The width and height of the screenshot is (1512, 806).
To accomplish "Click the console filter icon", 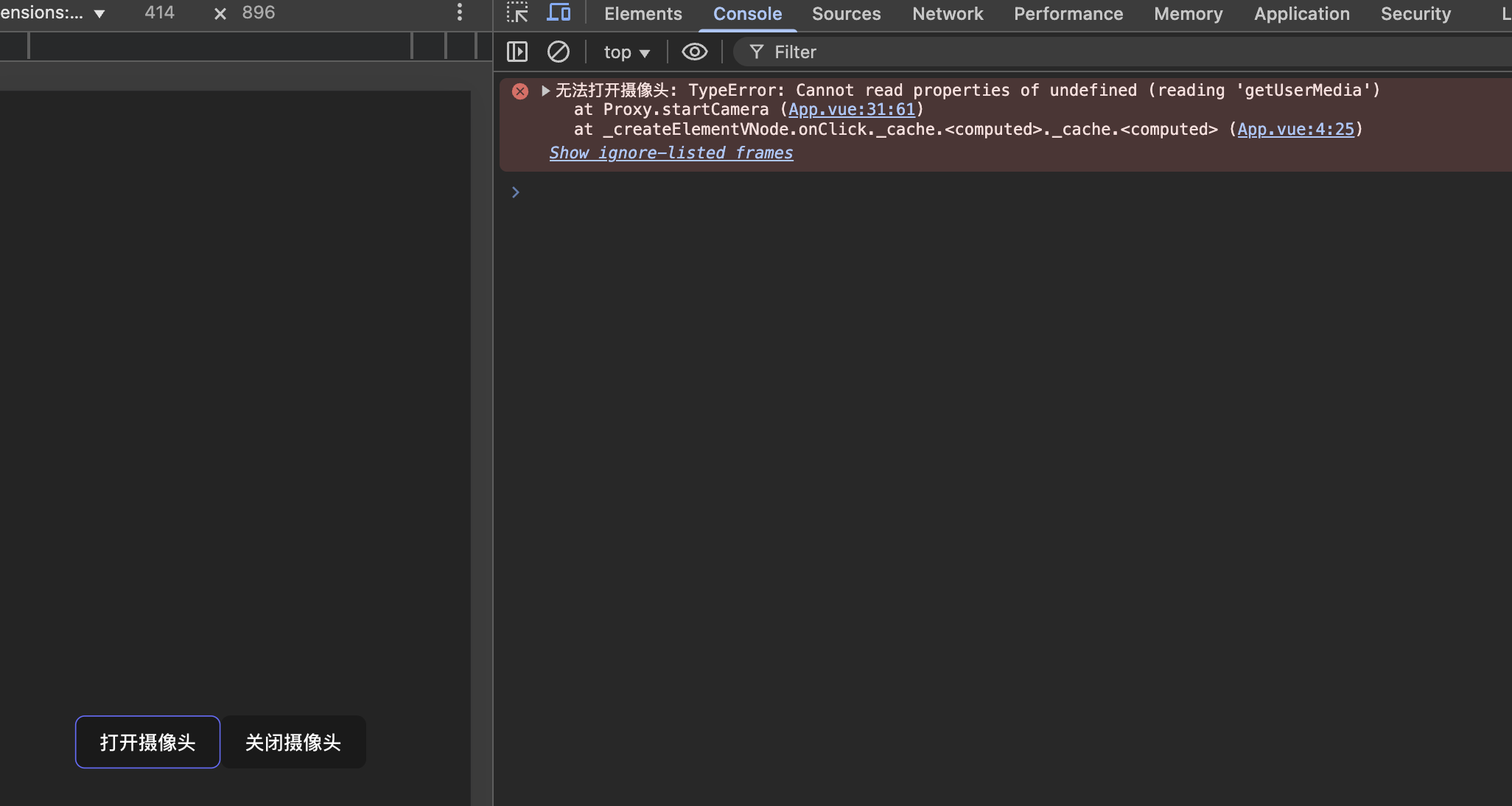I will (757, 52).
